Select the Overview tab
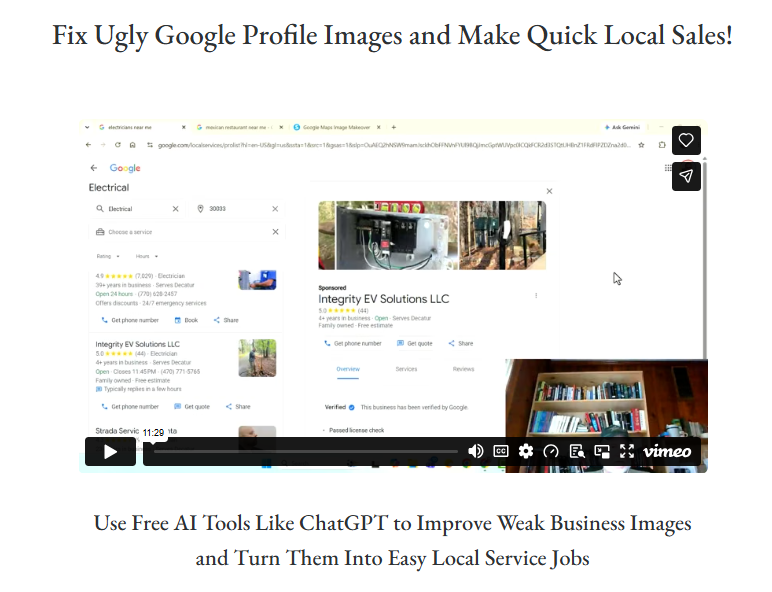The image size is (772, 592). click(x=348, y=369)
